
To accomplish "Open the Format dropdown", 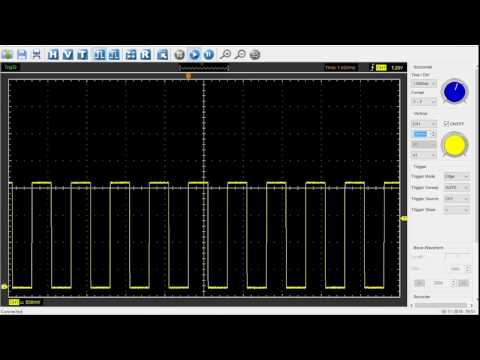I will (x=424, y=101).
